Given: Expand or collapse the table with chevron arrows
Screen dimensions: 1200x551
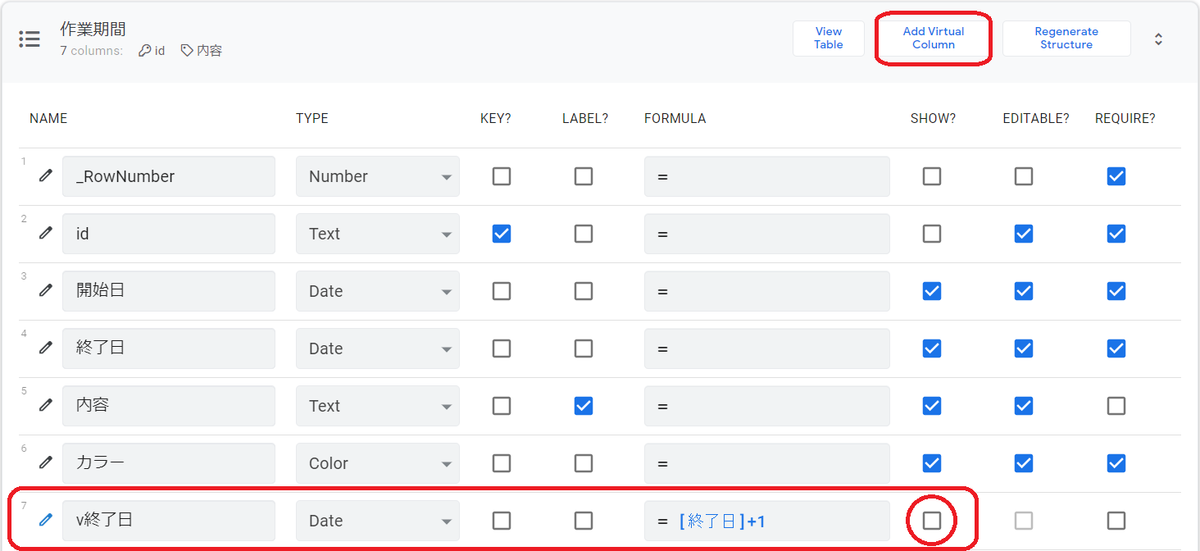Looking at the screenshot, I should coord(1158,39).
